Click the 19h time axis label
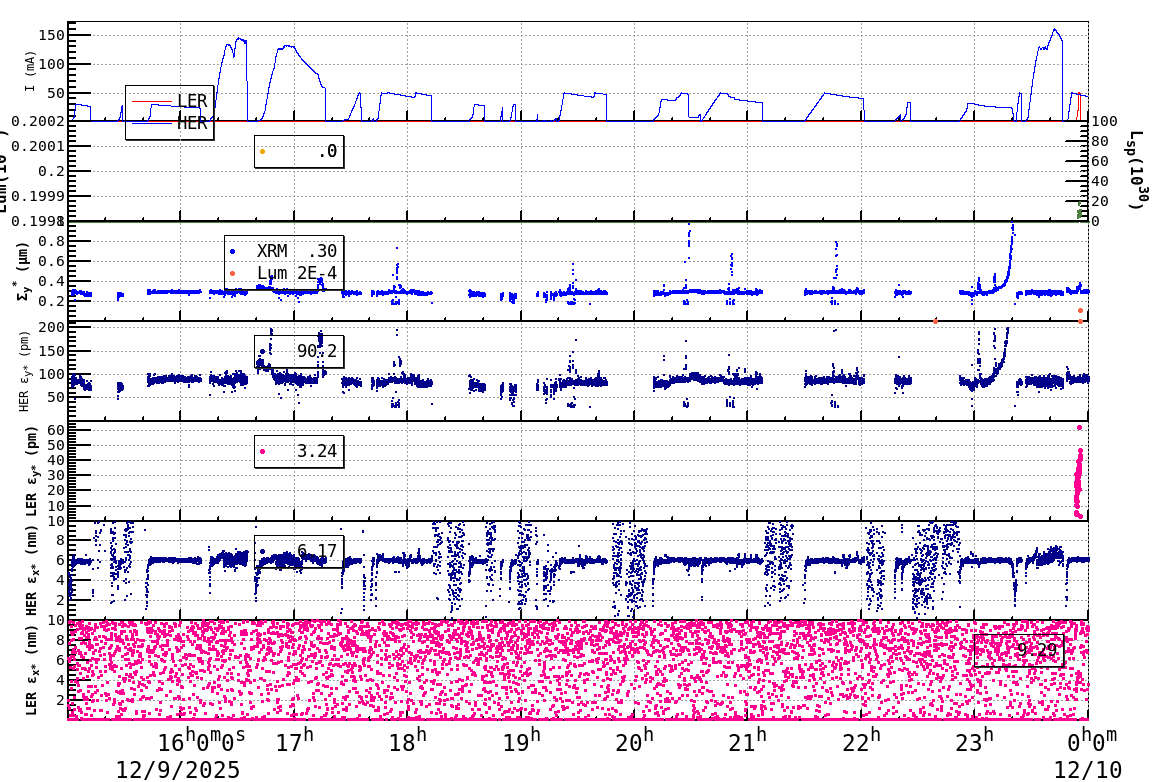1160x782 pixels. [521, 741]
